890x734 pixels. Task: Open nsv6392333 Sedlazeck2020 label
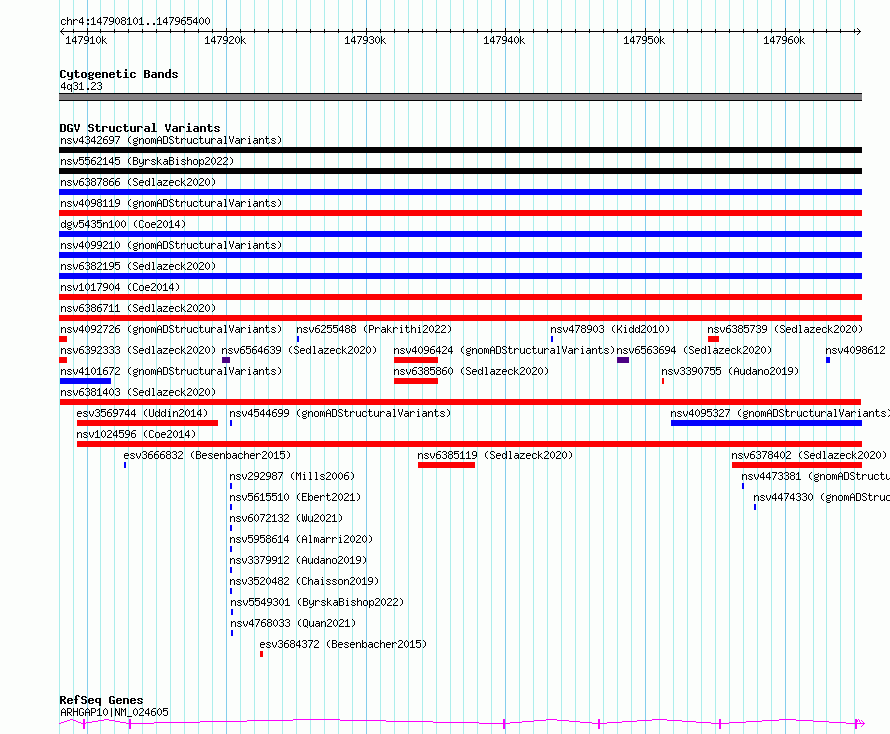pyautogui.click(x=138, y=350)
